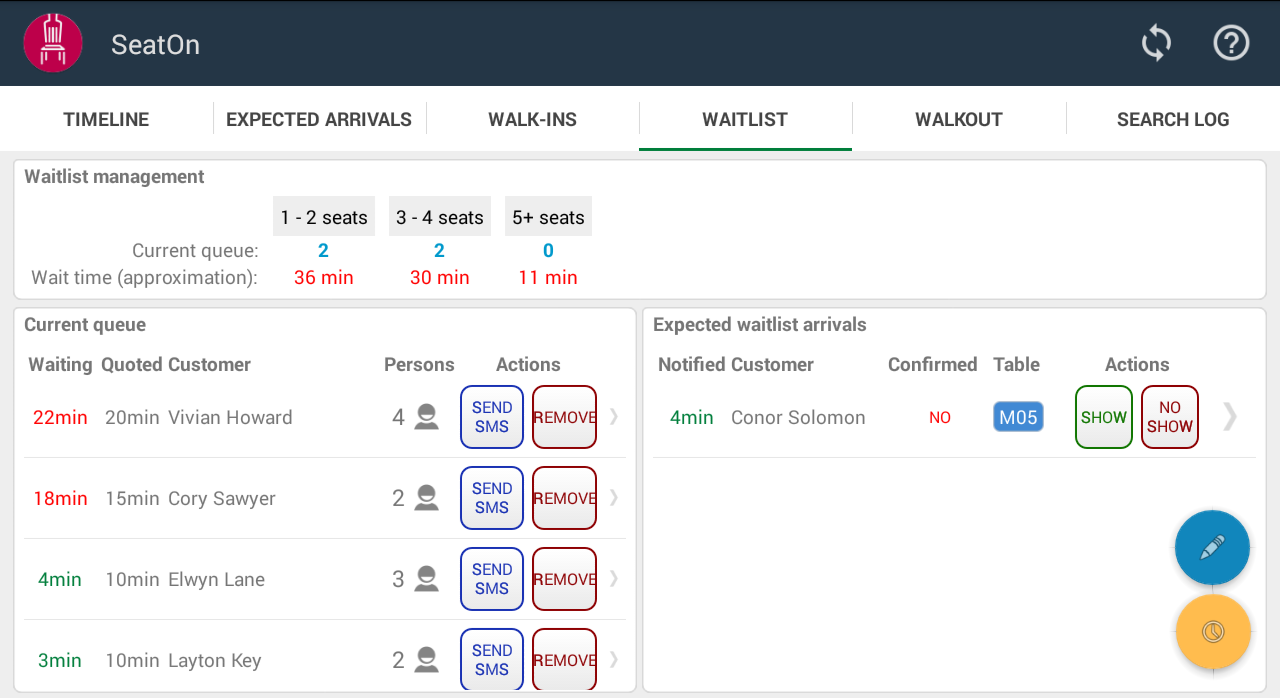
Task: Open the Expected Arrivals tab
Action: [319, 119]
